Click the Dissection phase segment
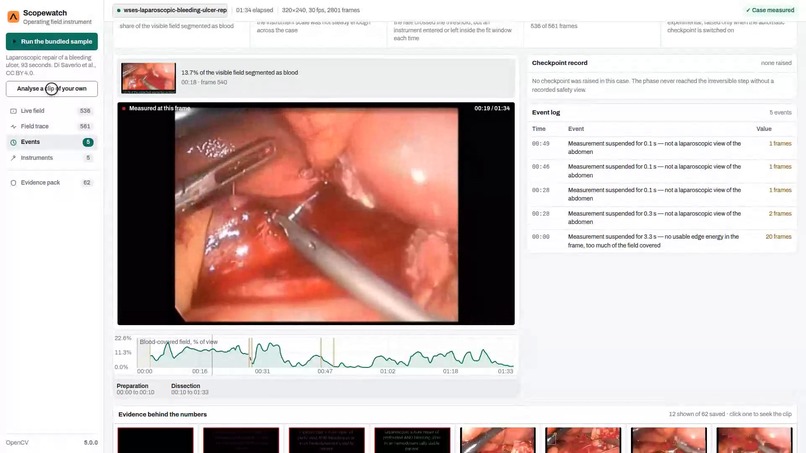 click(x=190, y=389)
